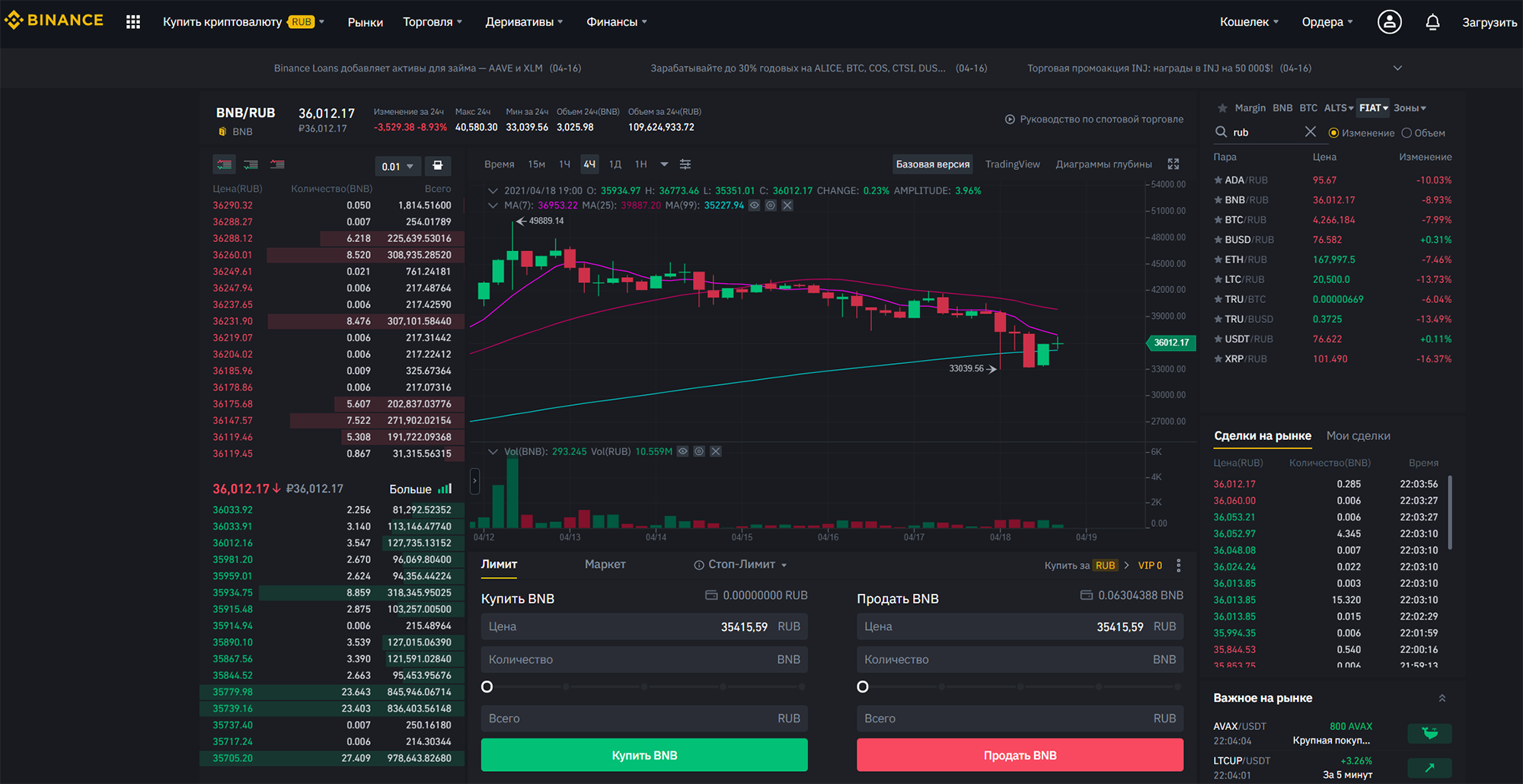Open more options three-dot menu in order form
The height and width of the screenshot is (784, 1523).
point(1179,566)
